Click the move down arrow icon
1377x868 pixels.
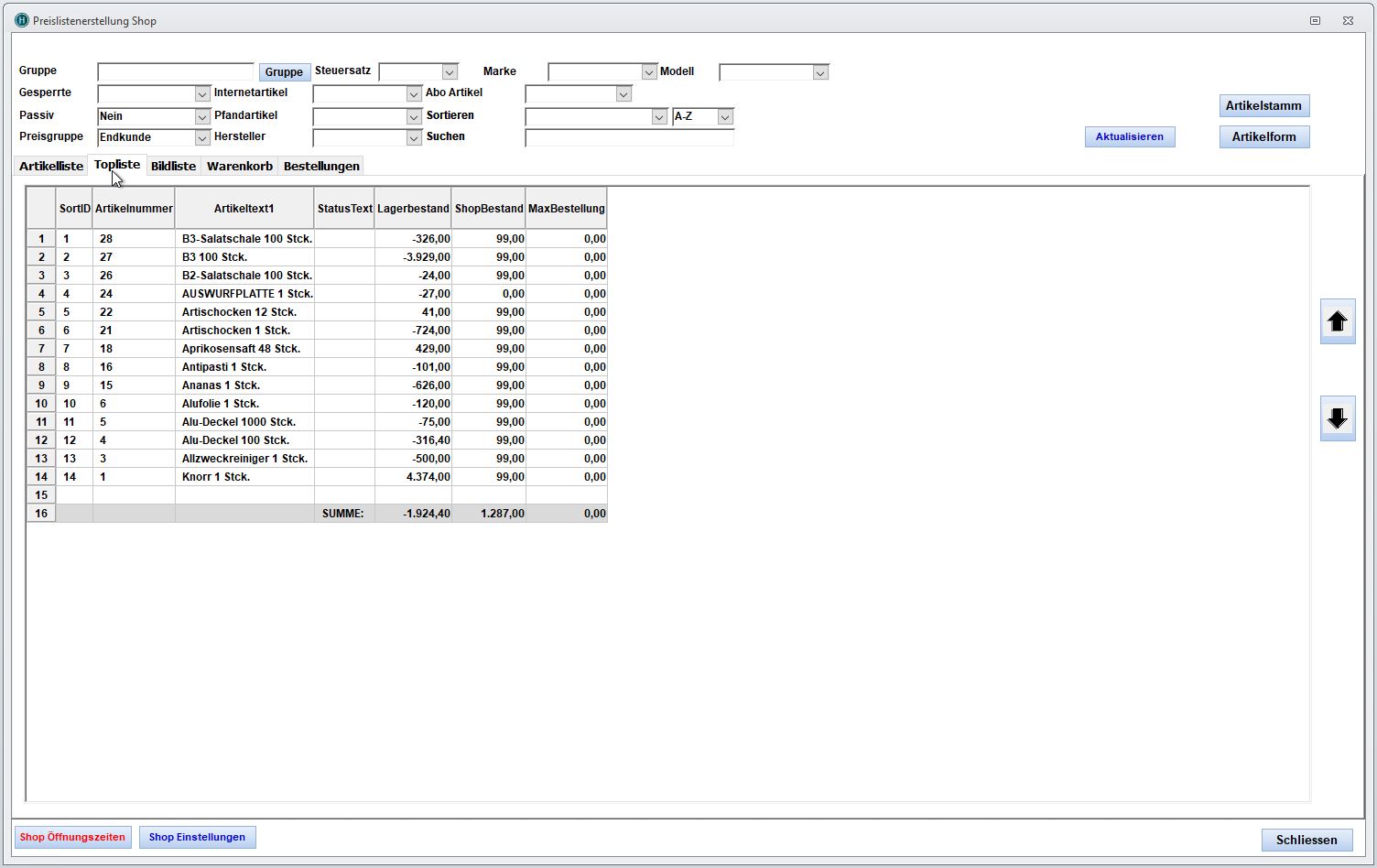click(x=1337, y=418)
